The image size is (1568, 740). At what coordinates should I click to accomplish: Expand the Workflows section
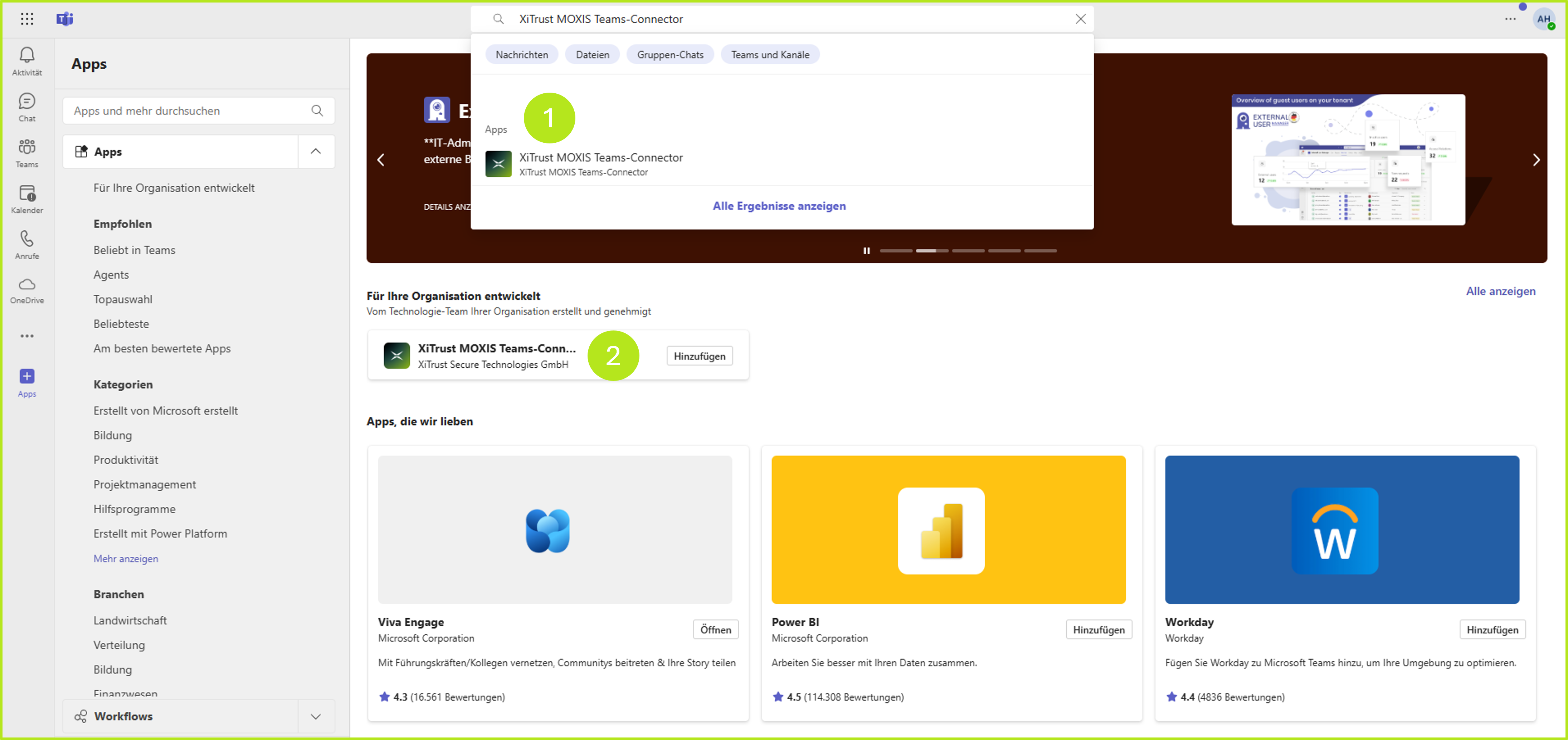315,716
